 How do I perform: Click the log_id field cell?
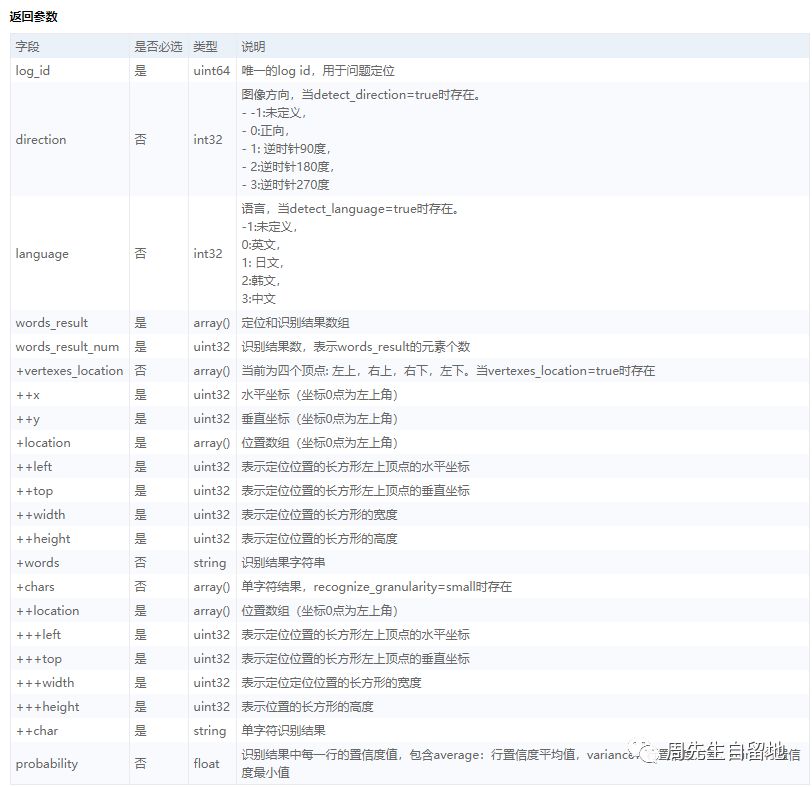click(x=33, y=70)
